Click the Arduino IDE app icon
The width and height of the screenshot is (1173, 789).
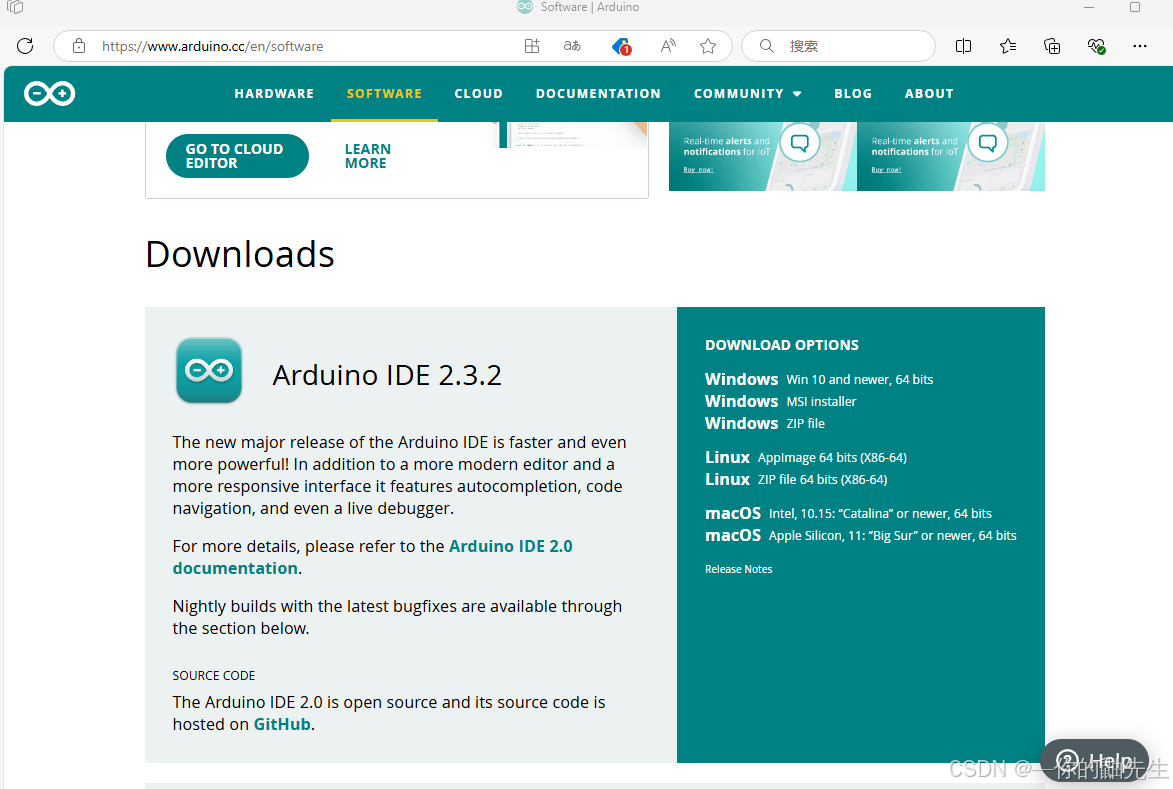pyautogui.click(x=209, y=370)
